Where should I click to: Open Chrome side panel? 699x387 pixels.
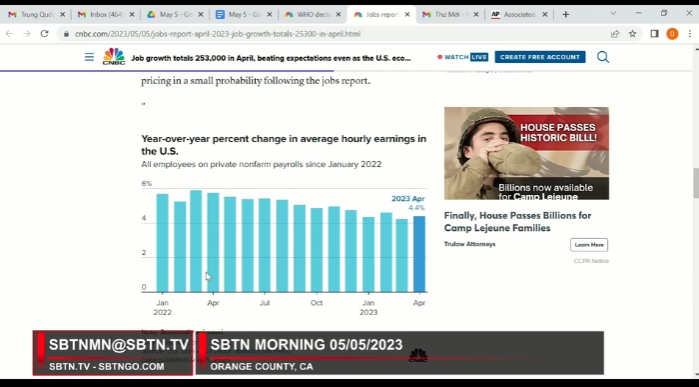pos(654,34)
